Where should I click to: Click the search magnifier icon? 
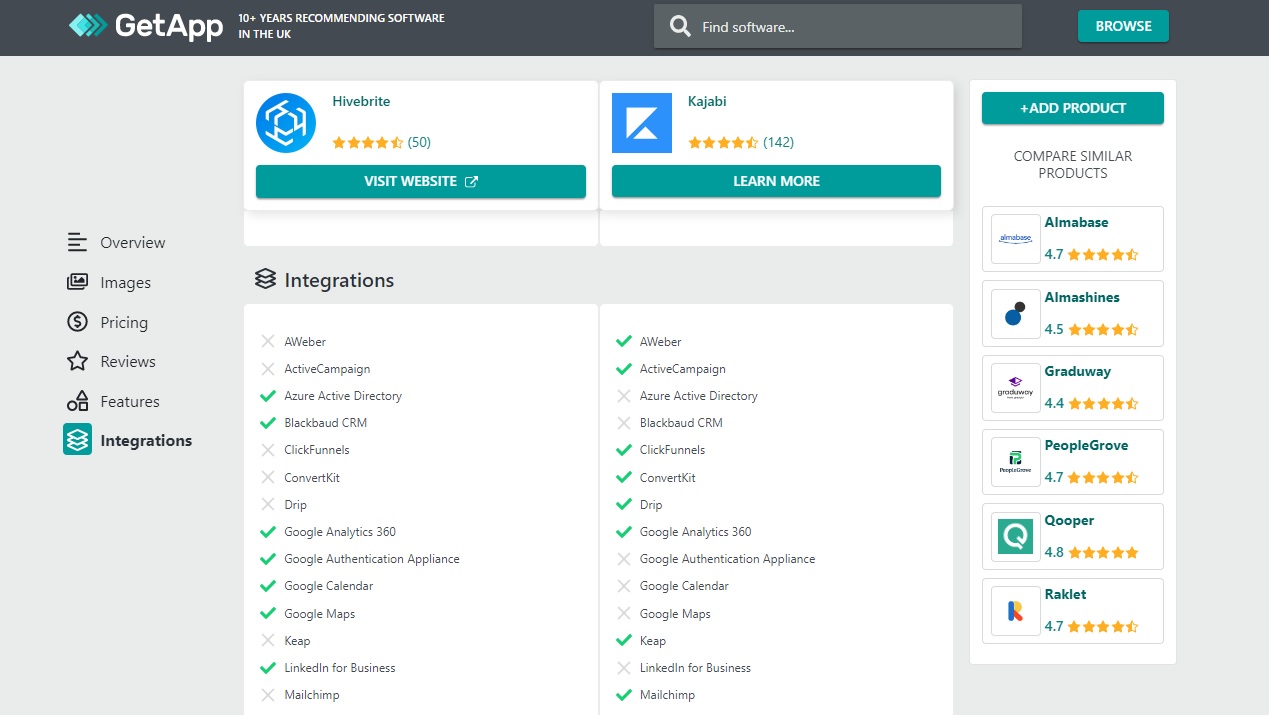coord(680,27)
